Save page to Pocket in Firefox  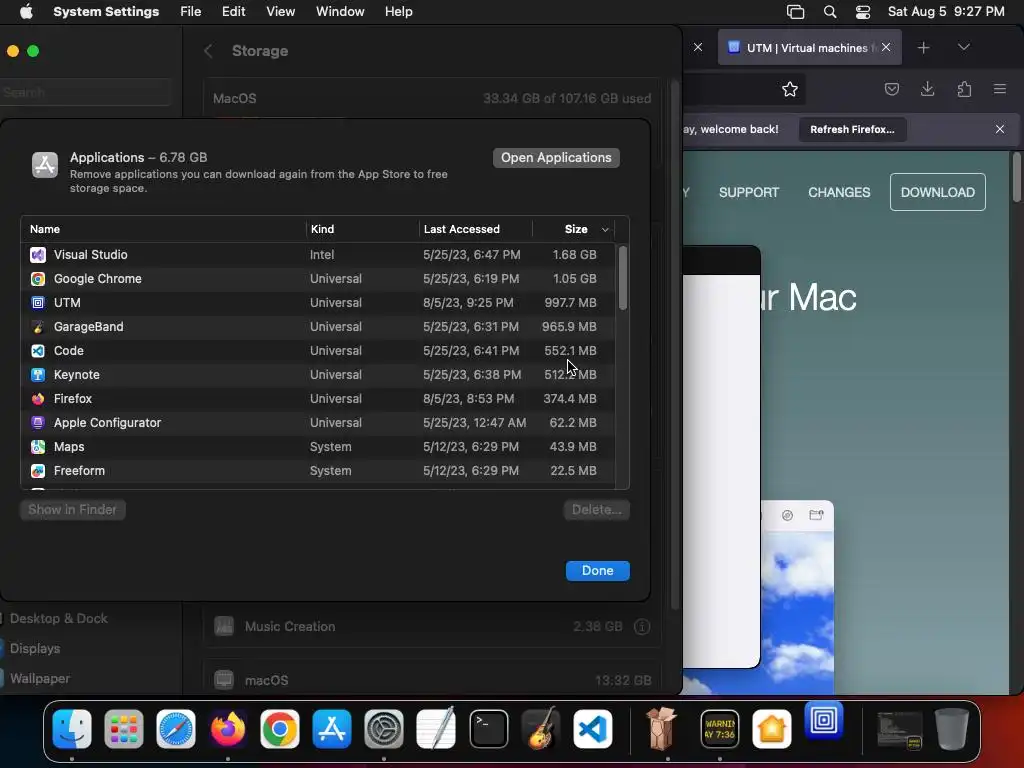[x=891, y=89]
